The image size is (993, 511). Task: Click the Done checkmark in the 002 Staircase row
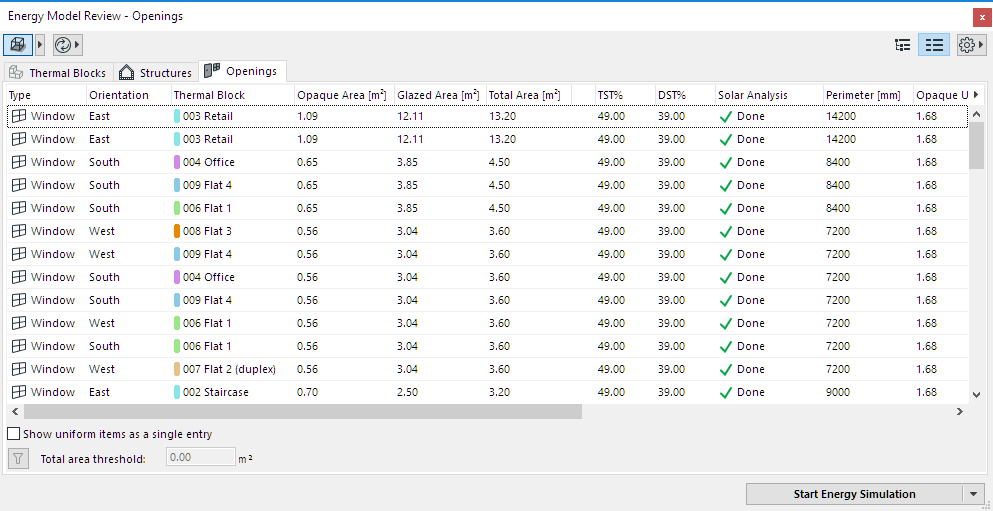click(726, 392)
